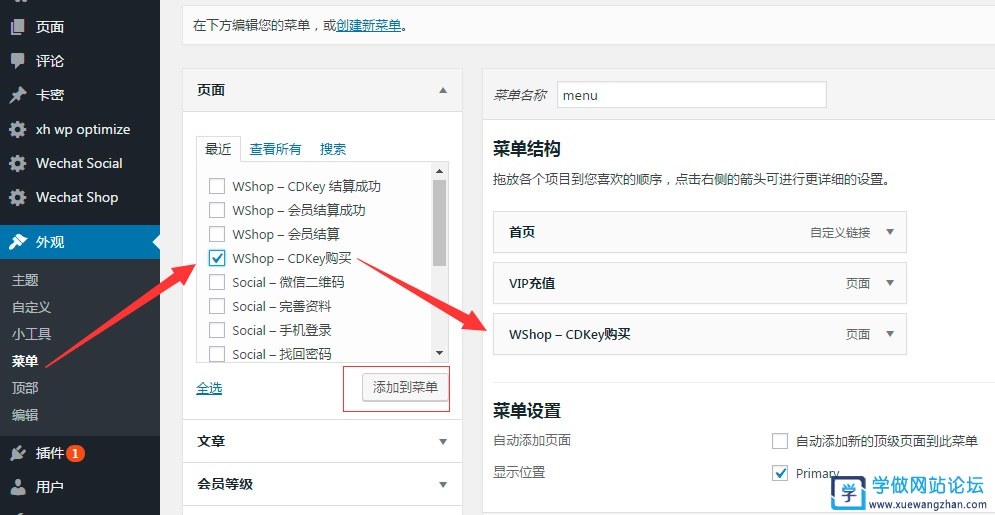Check WShop – 会员结算 checkbox
This screenshot has width=995, height=515.
tap(217, 234)
